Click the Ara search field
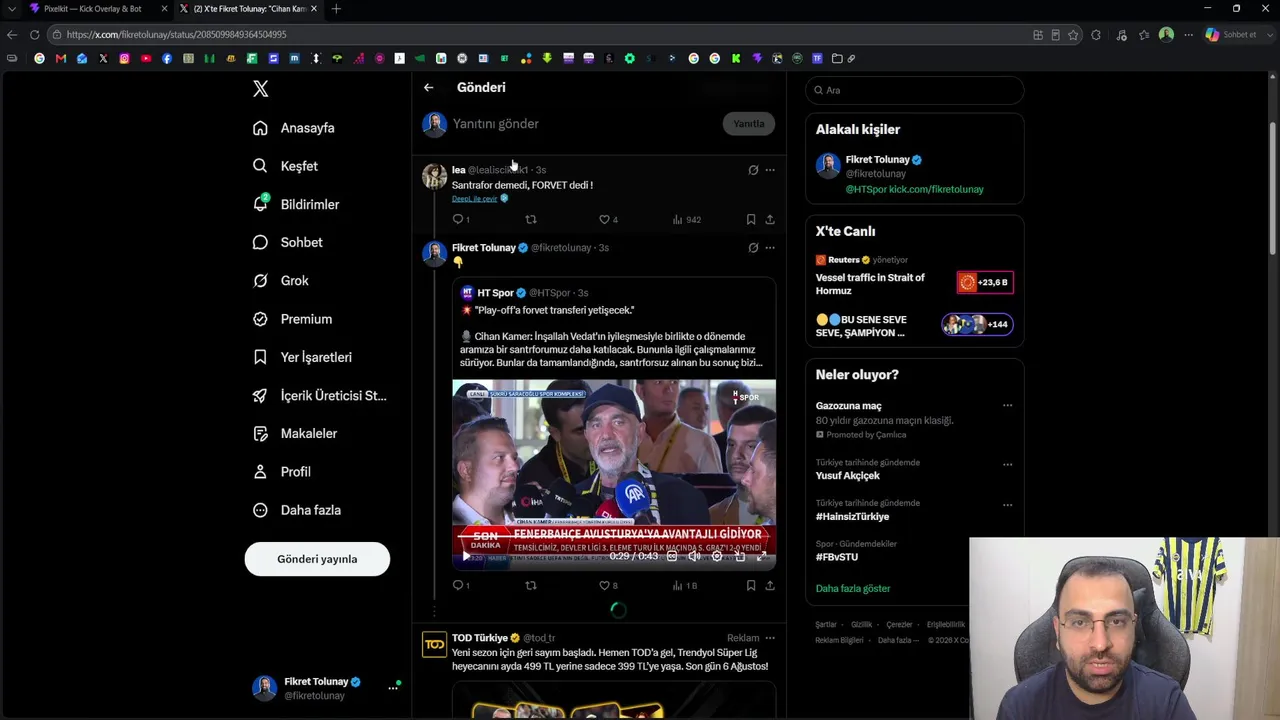The height and width of the screenshot is (720, 1280). [x=914, y=90]
